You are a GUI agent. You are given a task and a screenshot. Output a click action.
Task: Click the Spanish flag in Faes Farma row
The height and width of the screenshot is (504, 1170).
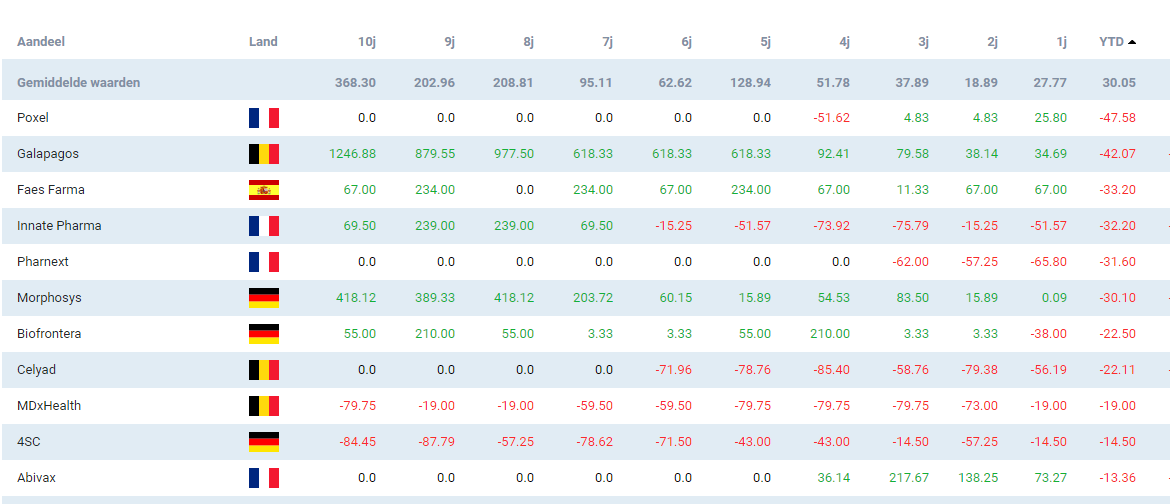pyautogui.click(x=264, y=190)
